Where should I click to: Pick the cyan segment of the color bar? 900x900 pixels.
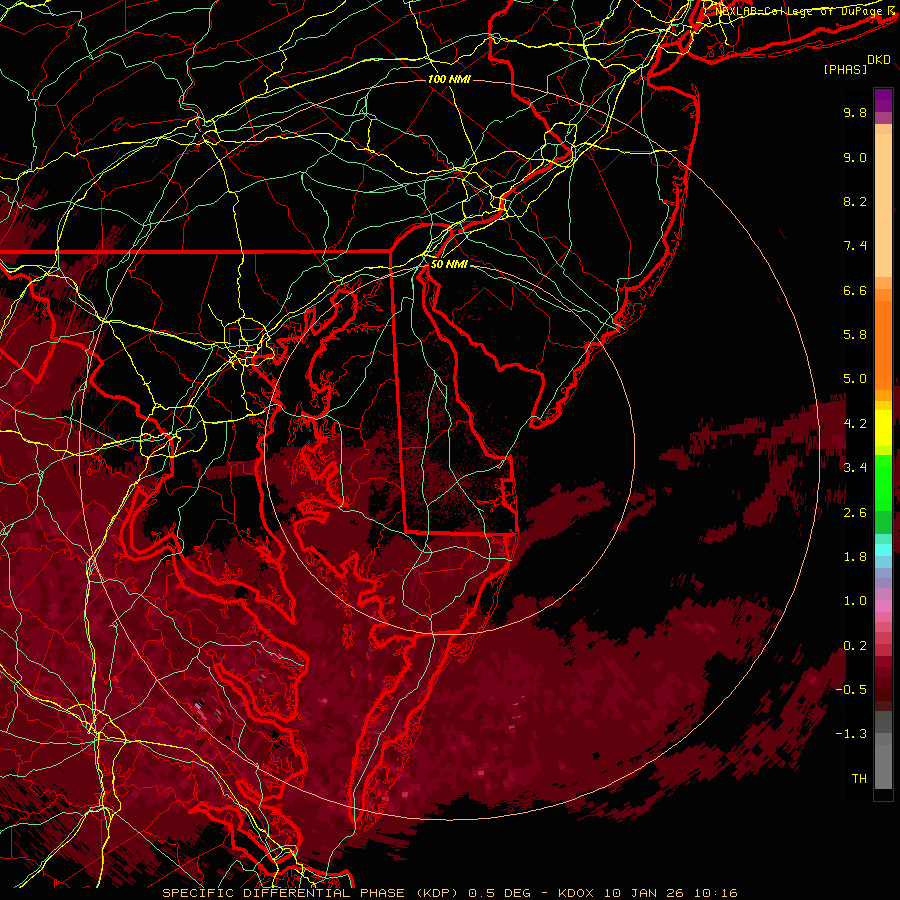[883, 550]
